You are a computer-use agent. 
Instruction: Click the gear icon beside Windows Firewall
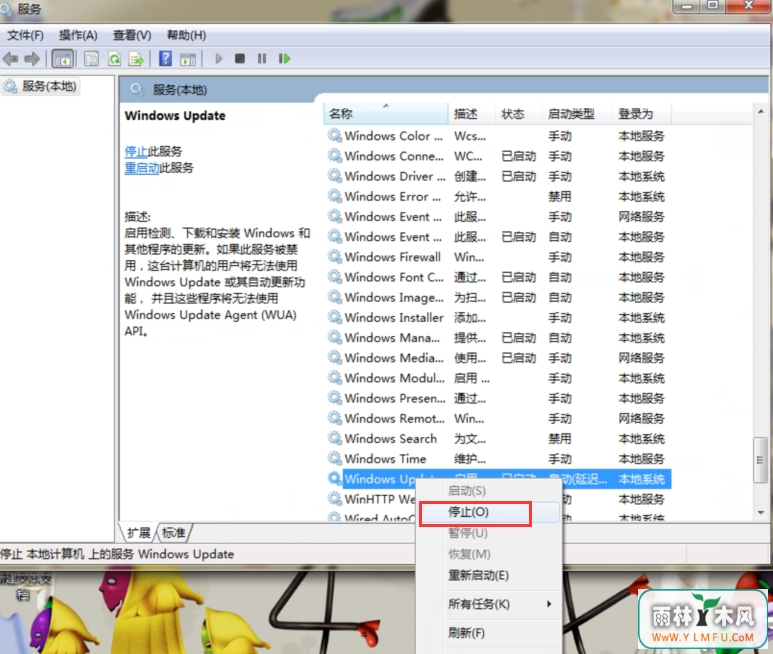pos(335,257)
